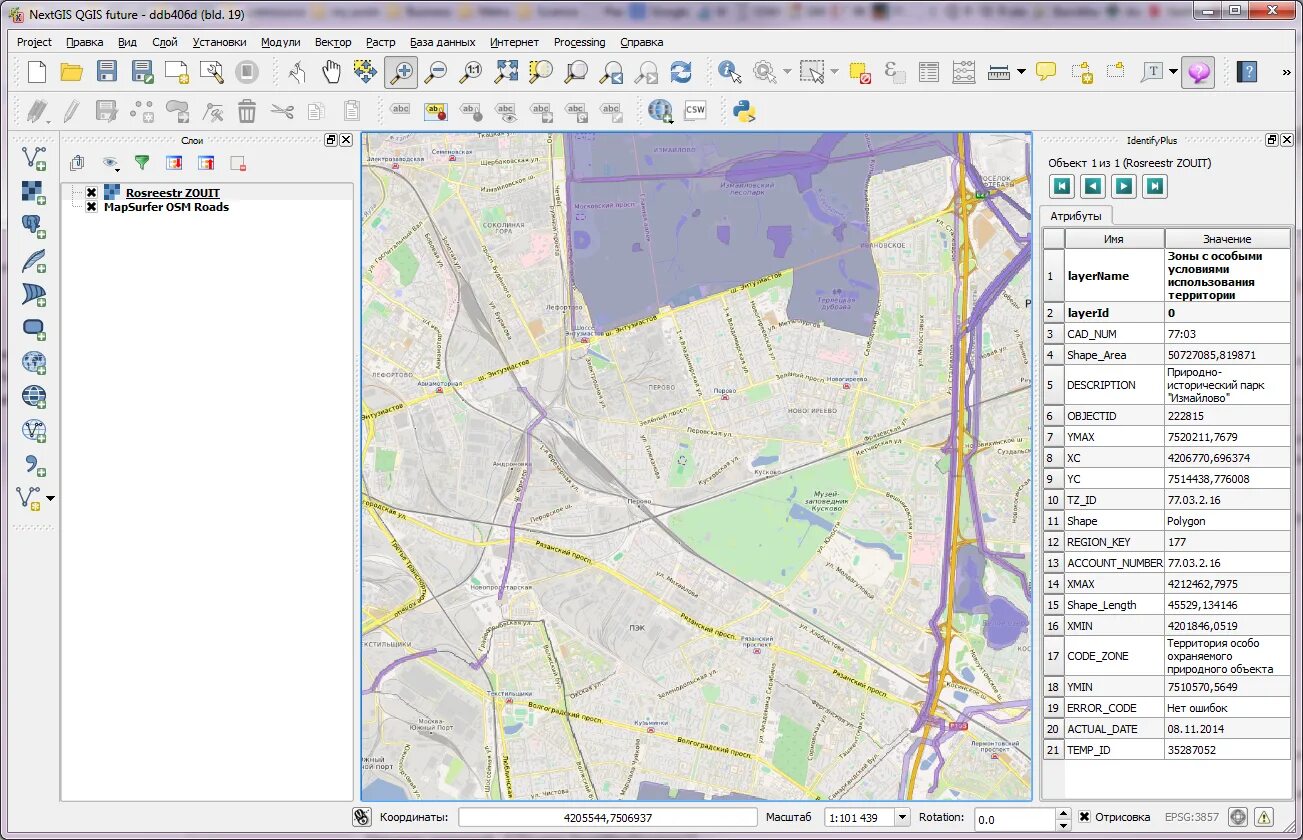Open project using the yellow folder icon
Image resolution: width=1303 pixels, height=840 pixels.
tap(72, 72)
